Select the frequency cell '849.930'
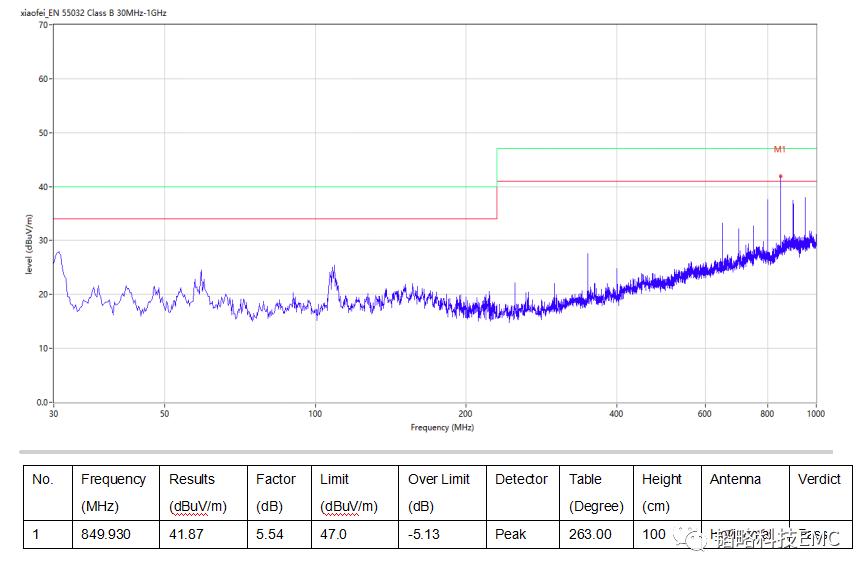The height and width of the screenshot is (576, 867). point(116,535)
